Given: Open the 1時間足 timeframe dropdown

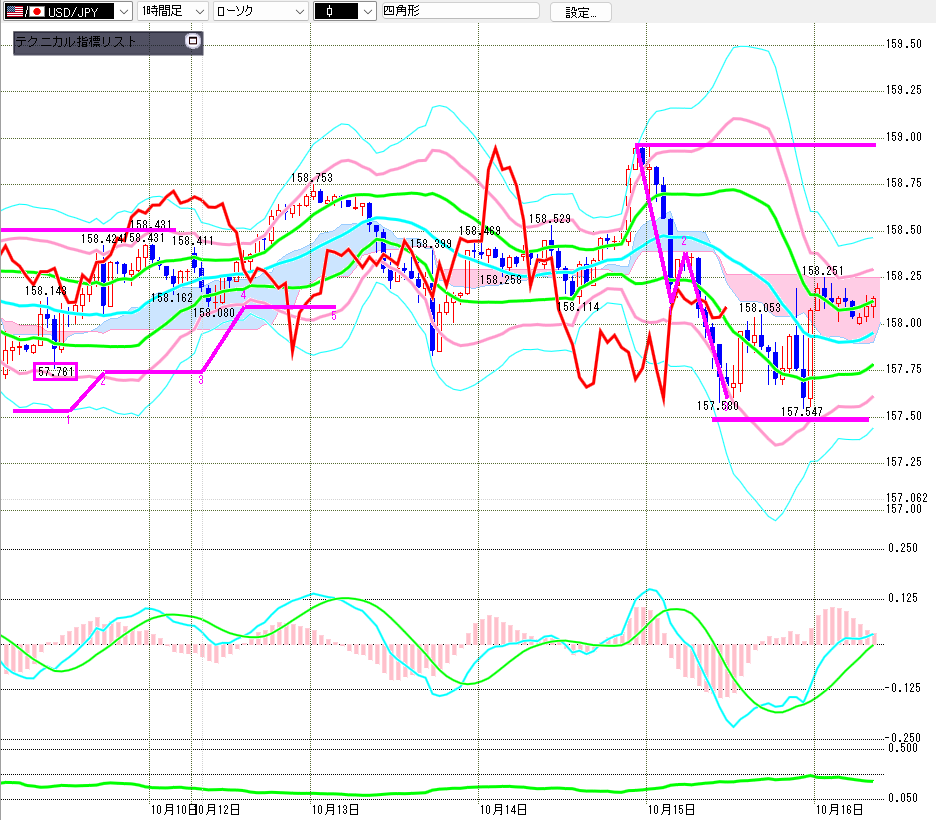Looking at the screenshot, I should (x=173, y=11).
